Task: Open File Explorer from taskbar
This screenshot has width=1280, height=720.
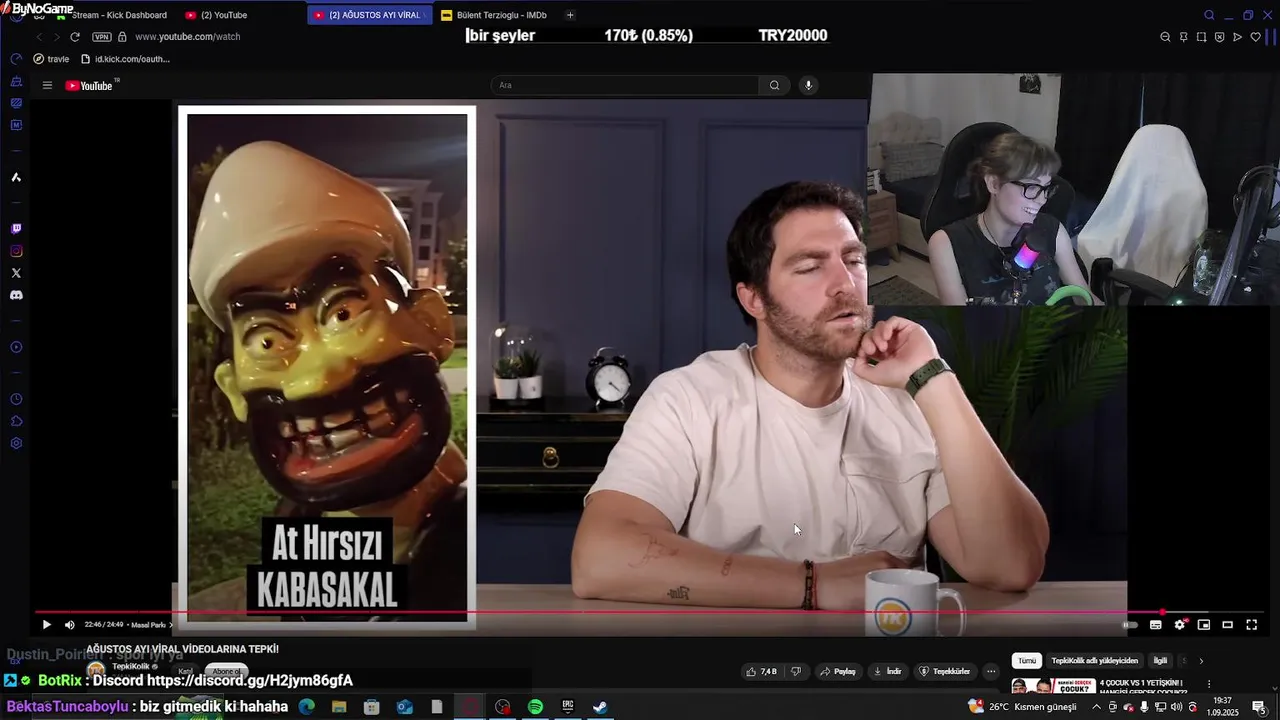Action: point(339,707)
